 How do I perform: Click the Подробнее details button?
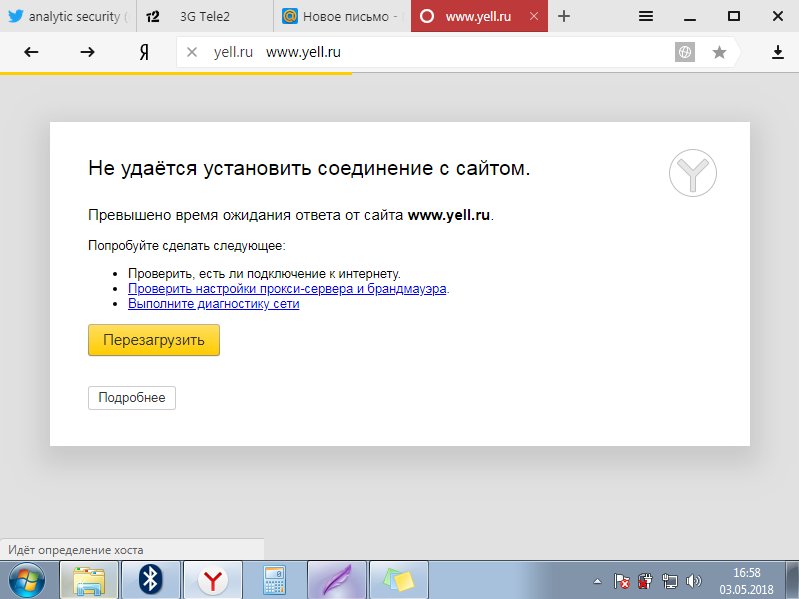coord(132,398)
